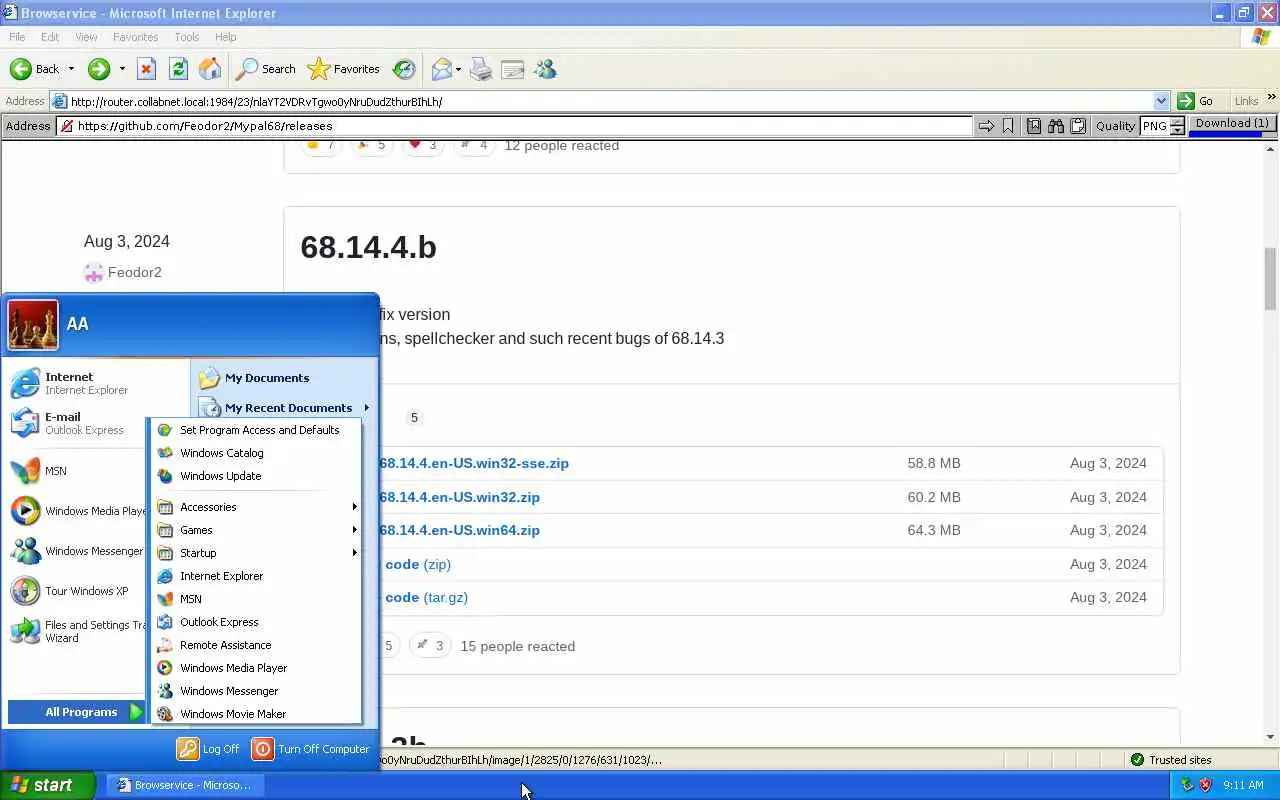This screenshot has width=1280, height=800.
Task: Click the Windows Start button
Action: pos(47,785)
